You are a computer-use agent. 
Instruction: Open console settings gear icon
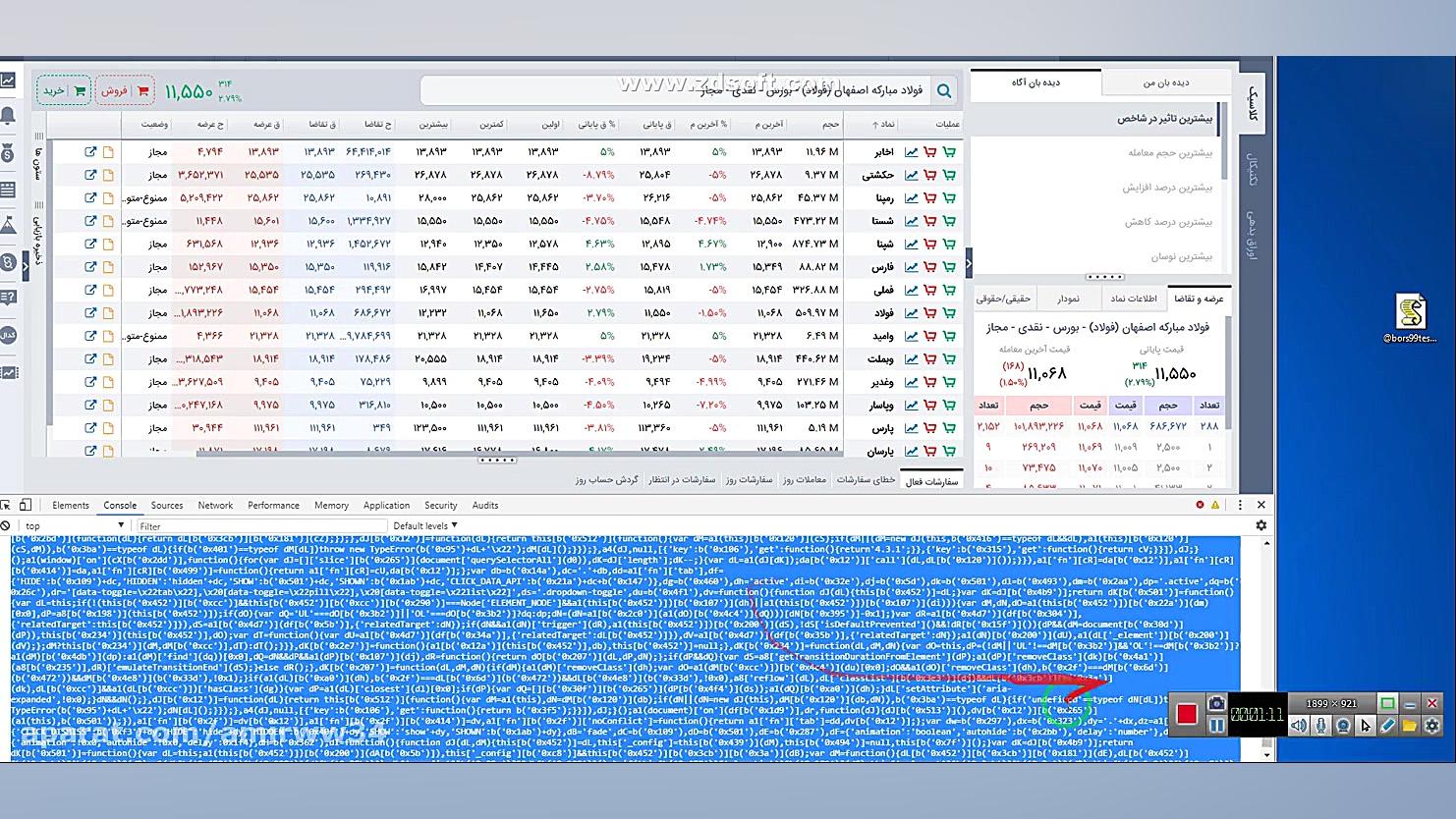click(1261, 525)
